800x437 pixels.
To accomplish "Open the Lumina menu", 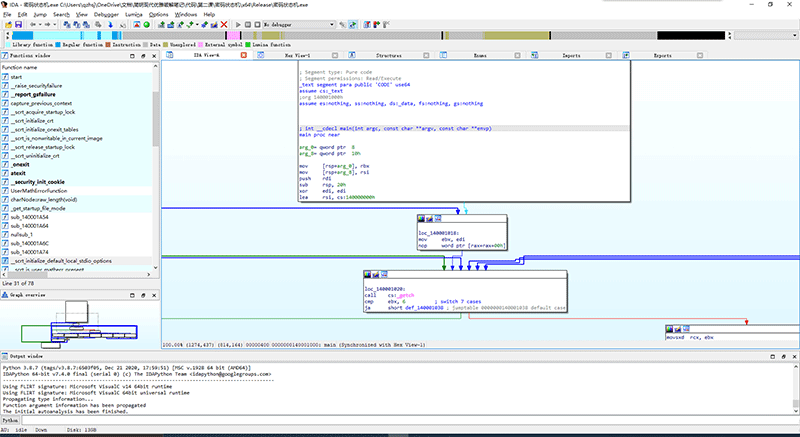I will pos(132,16).
